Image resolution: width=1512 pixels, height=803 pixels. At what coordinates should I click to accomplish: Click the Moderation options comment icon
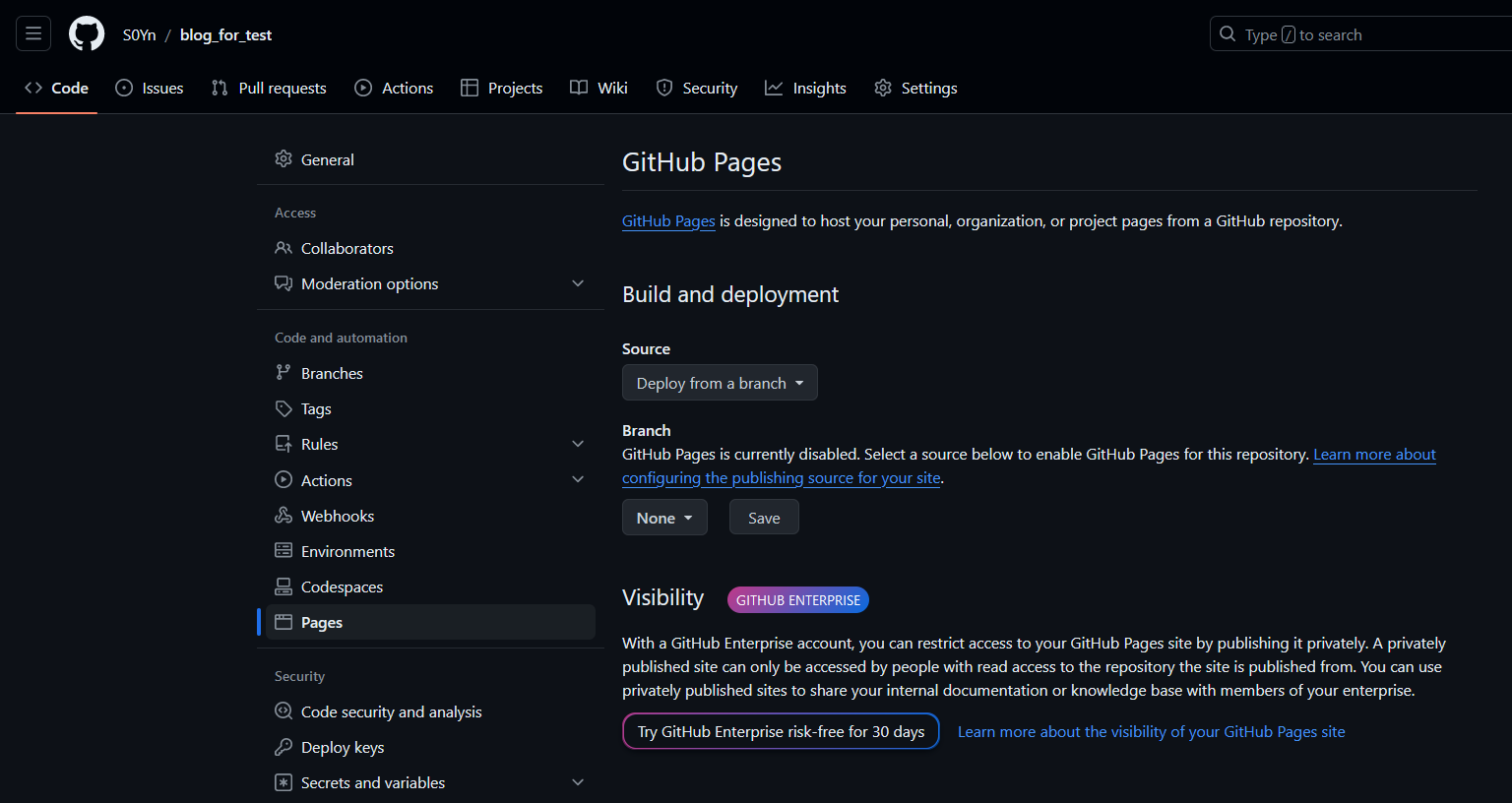pyautogui.click(x=283, y=283)
